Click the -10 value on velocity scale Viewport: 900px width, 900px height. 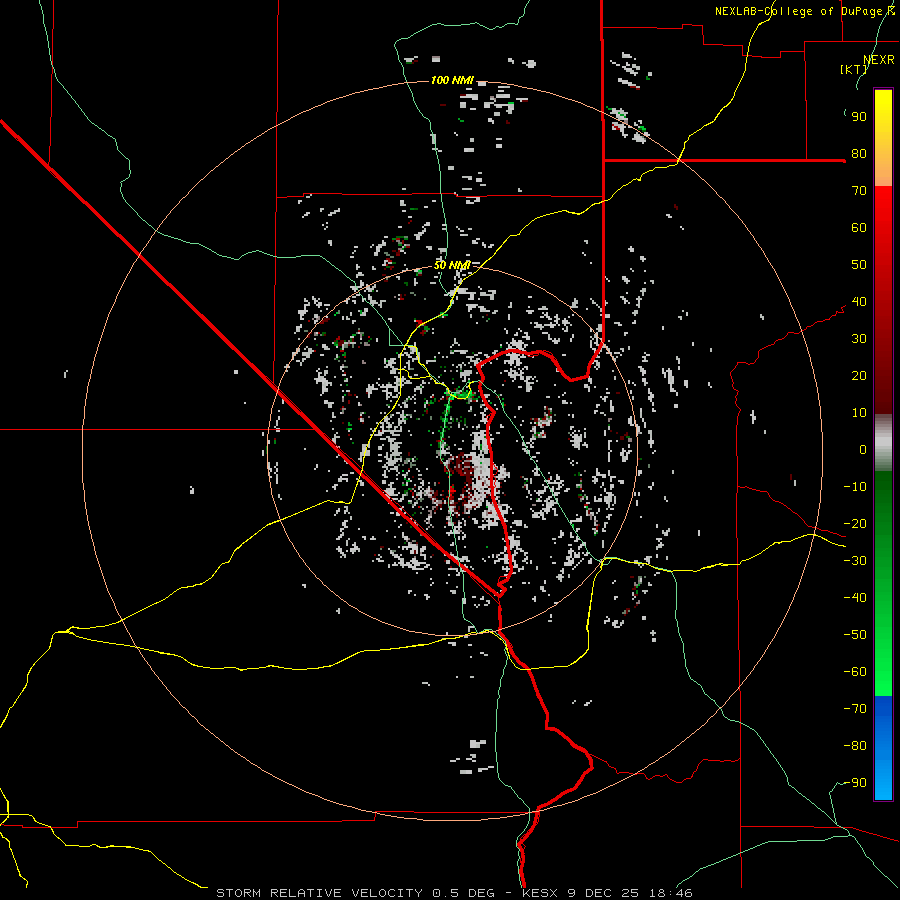855,487
